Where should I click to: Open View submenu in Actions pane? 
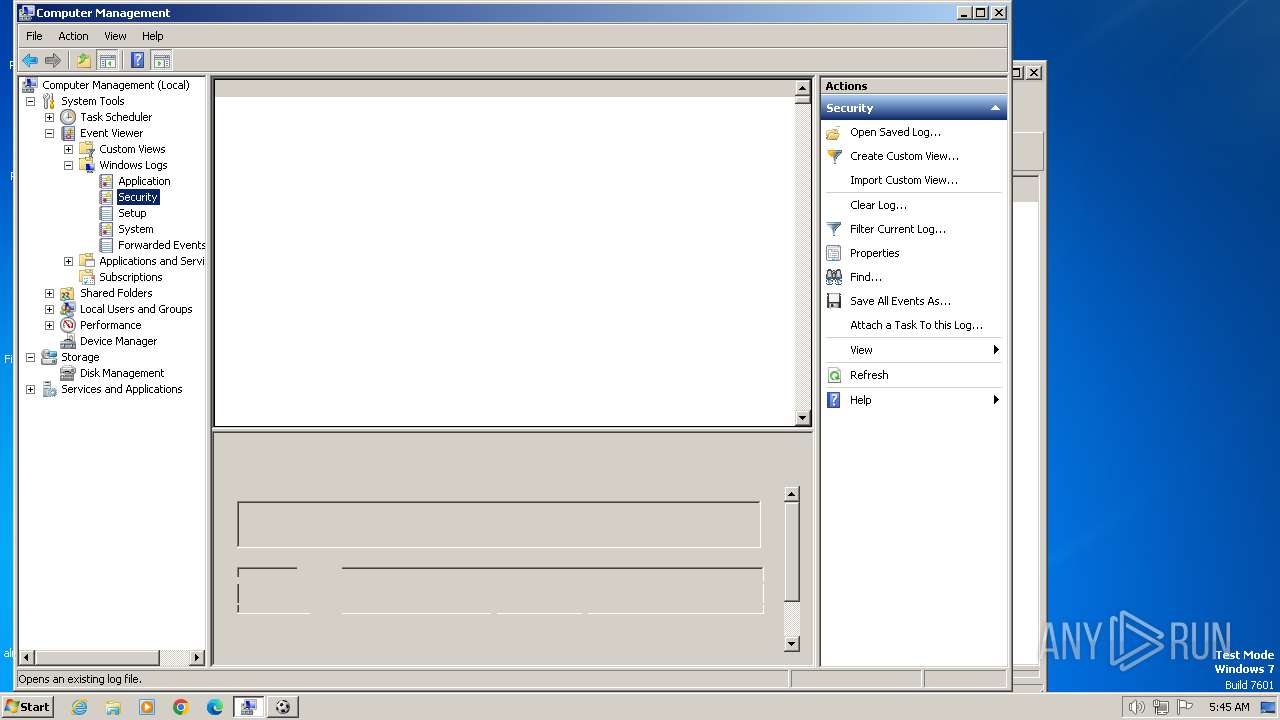tap(913, 350)
